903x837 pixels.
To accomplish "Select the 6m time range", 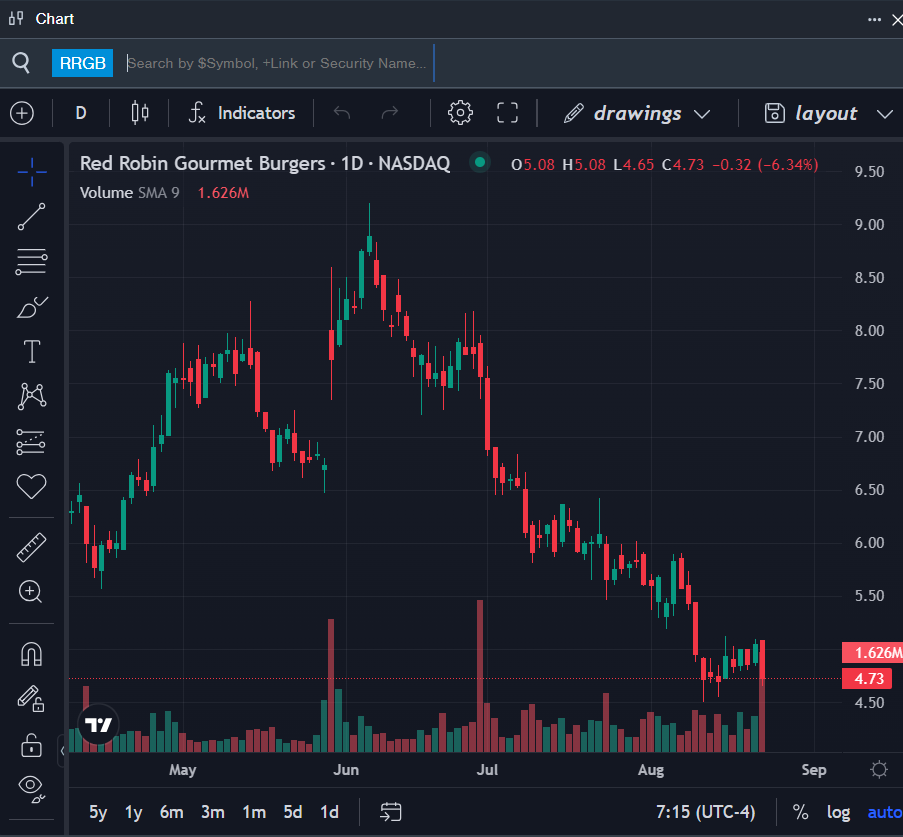I will (171, 812).
